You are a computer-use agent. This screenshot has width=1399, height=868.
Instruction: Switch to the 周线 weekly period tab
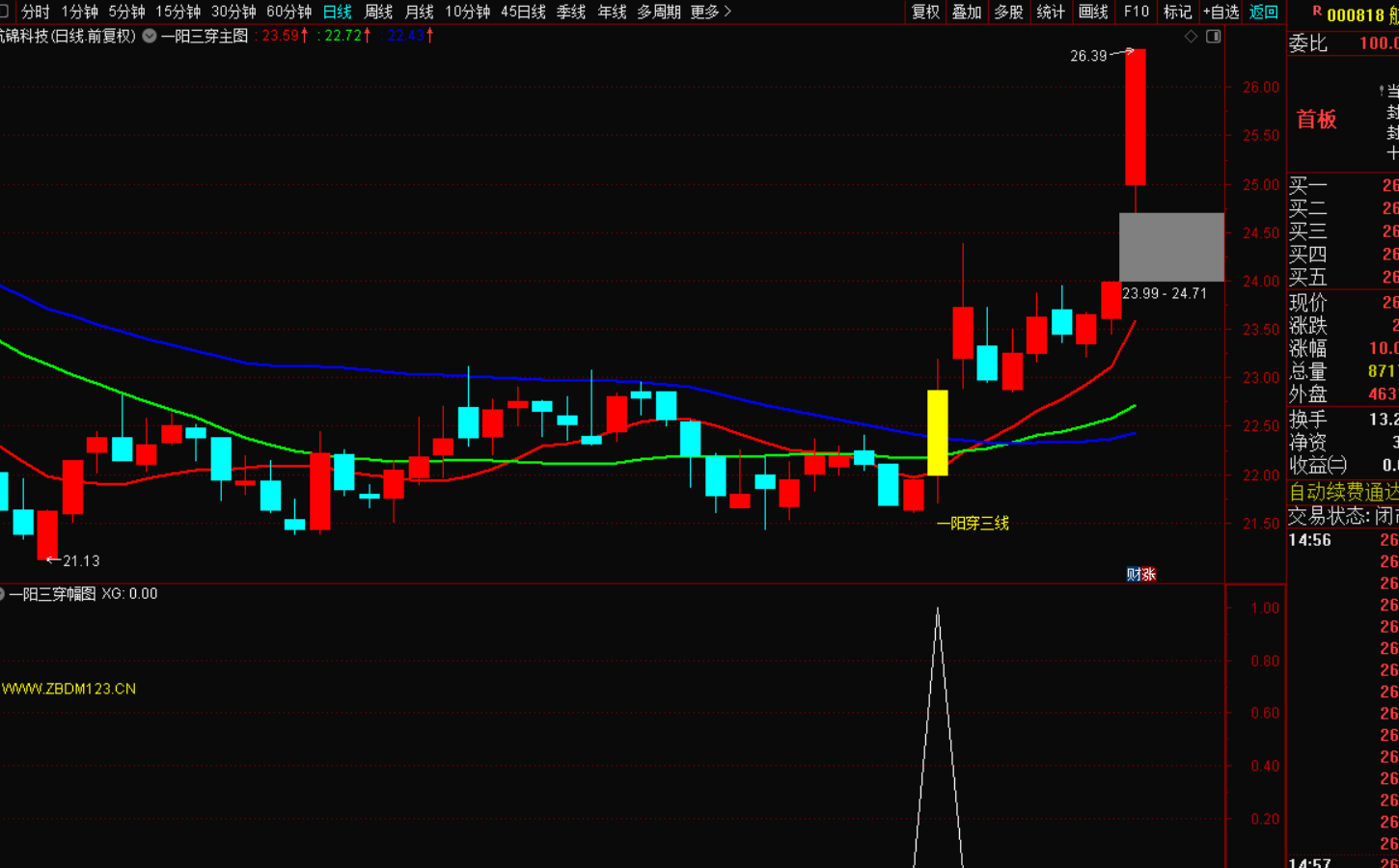(378, 12)
